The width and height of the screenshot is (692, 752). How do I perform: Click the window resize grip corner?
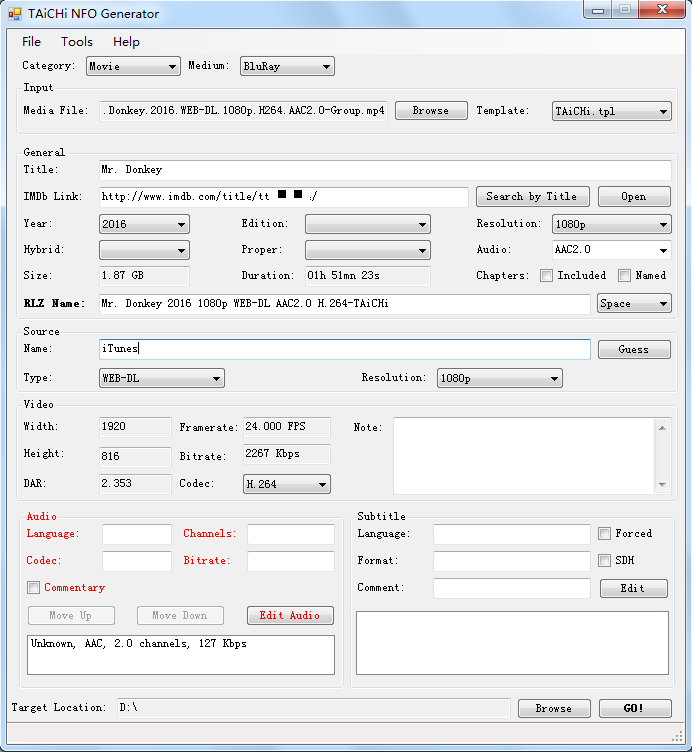click(677, 736)
